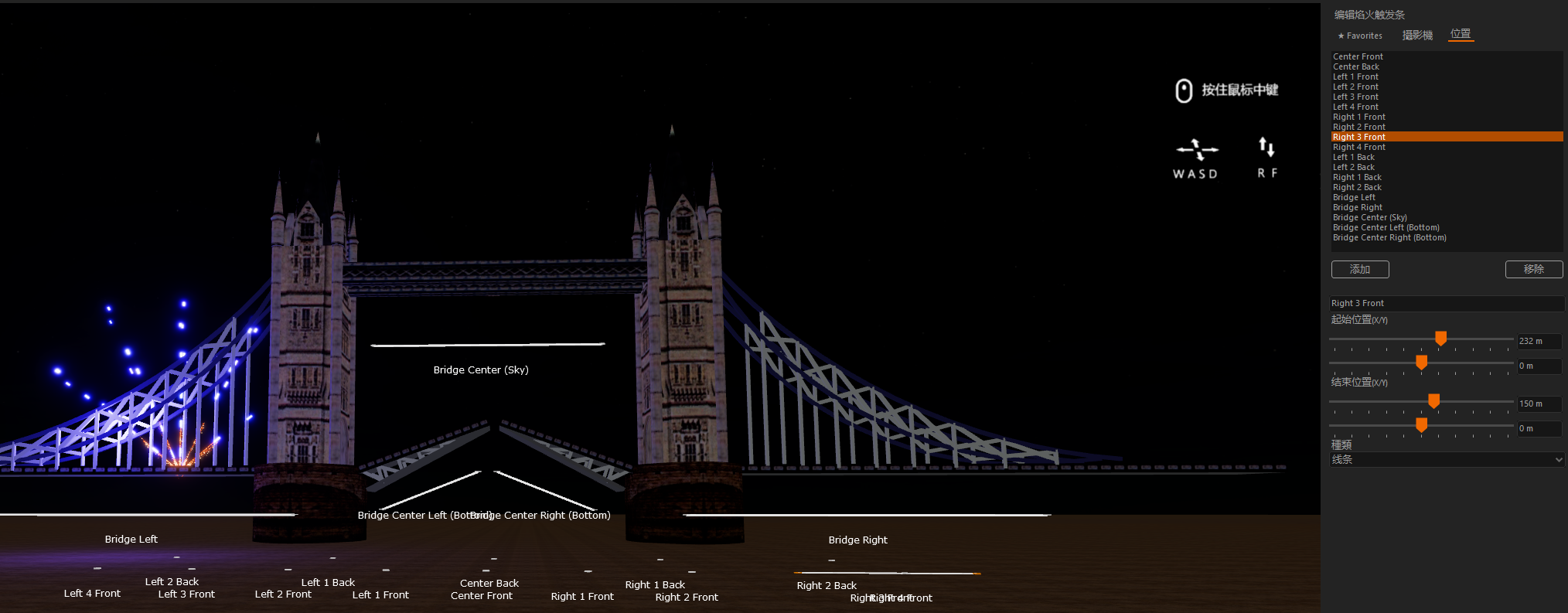Viewport: 1568px width, 613px height.
Task: Click the Center Front viewport label
Action: pyautogui.click(x=482, y=595)
